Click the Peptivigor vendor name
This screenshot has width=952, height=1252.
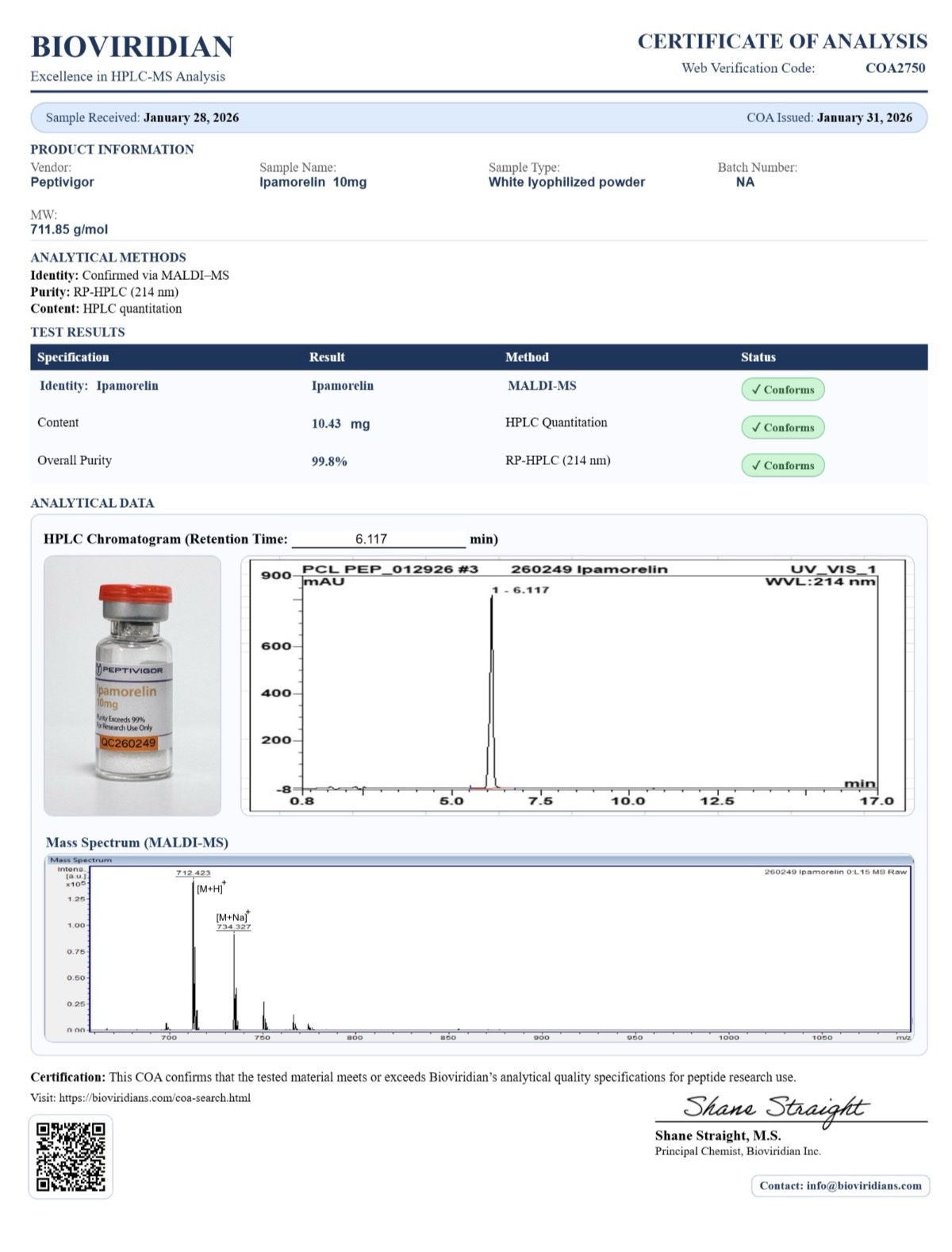click(x=62, y=182)
